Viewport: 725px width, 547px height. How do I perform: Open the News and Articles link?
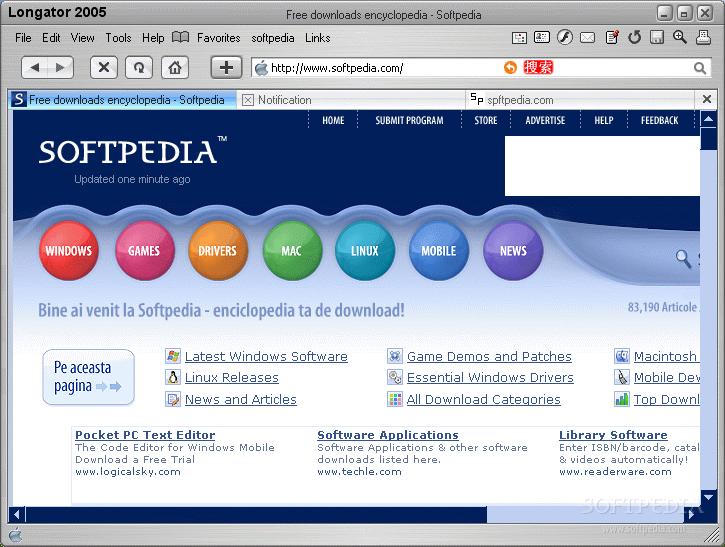click(241, 399)
